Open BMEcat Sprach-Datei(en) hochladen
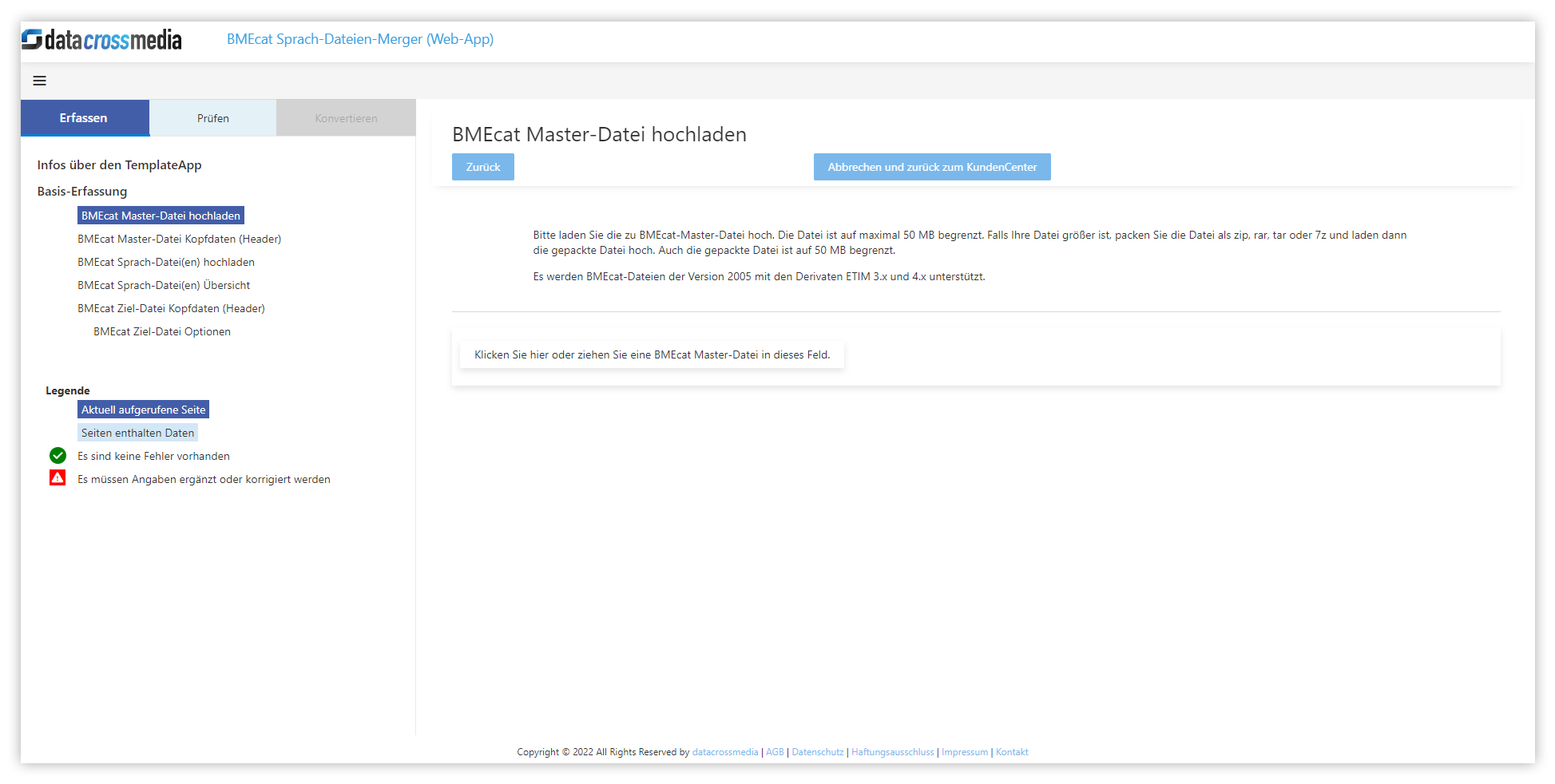This screenshot has width=1555, height=784. pyautogui.click(x=166, y=262)
